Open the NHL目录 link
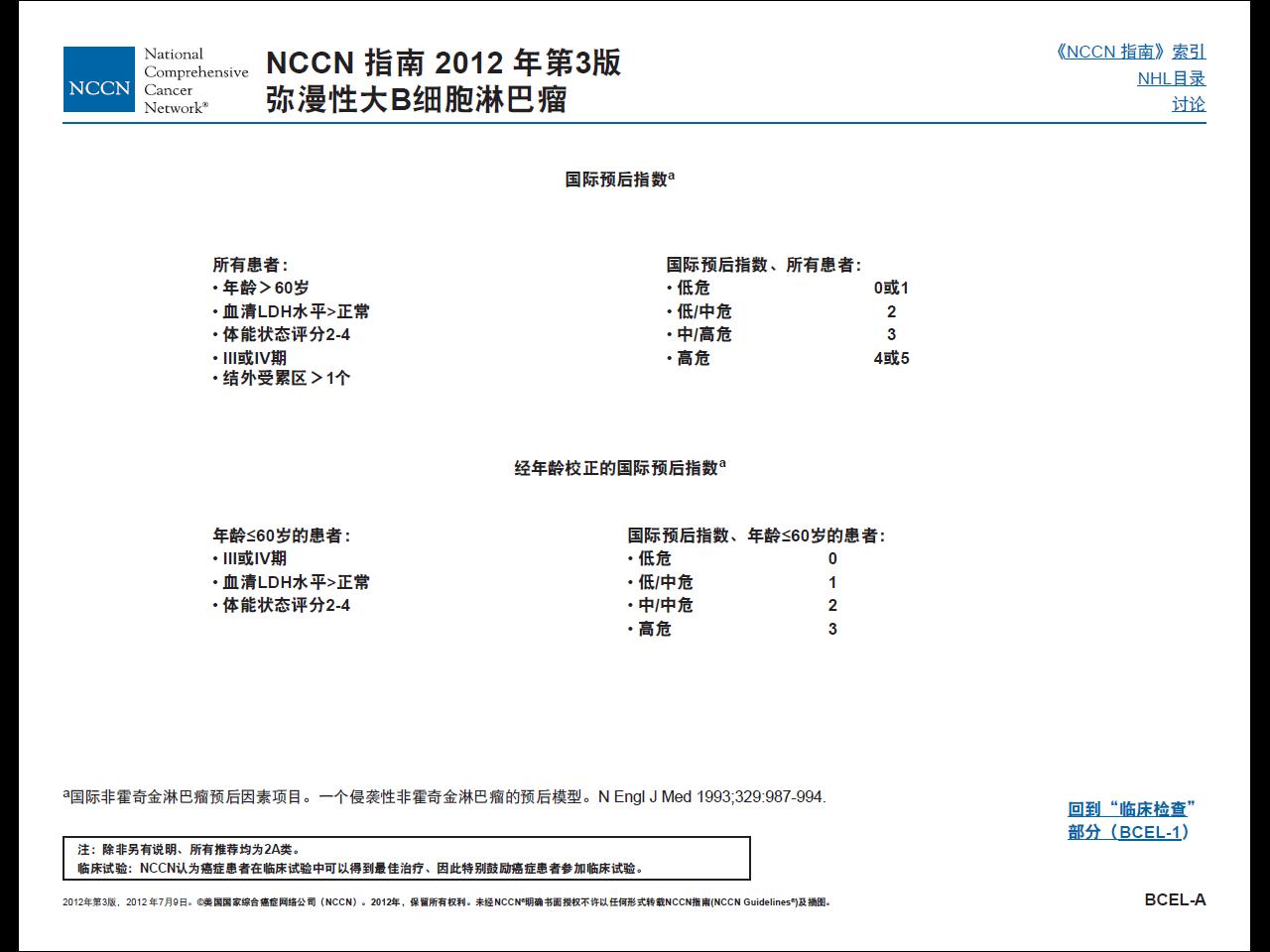The height and width of the screenshot is (952, 1270). [1172, 78]
